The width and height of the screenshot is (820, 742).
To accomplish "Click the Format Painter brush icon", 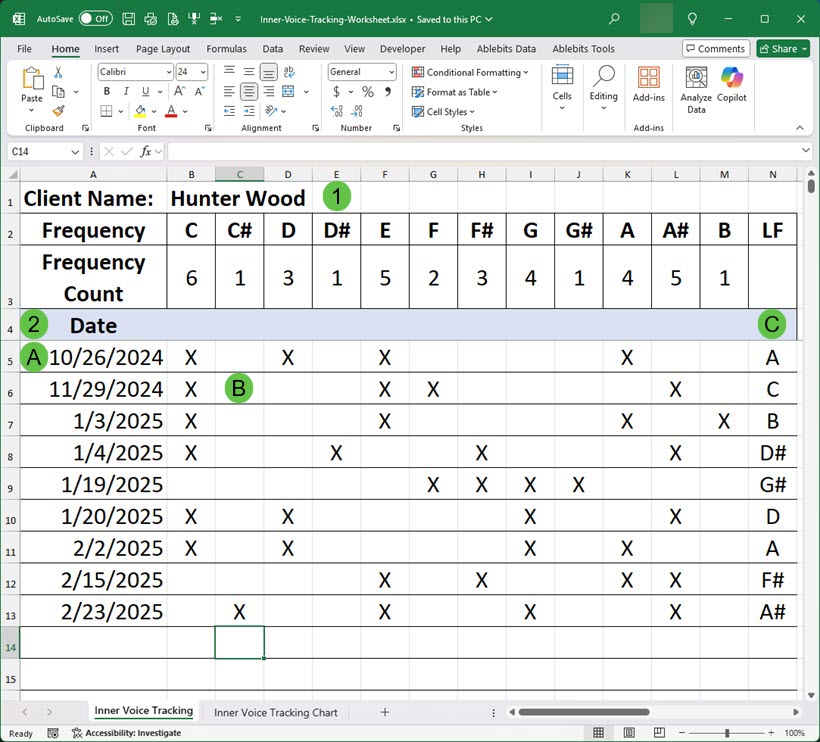I will [58, 111].
